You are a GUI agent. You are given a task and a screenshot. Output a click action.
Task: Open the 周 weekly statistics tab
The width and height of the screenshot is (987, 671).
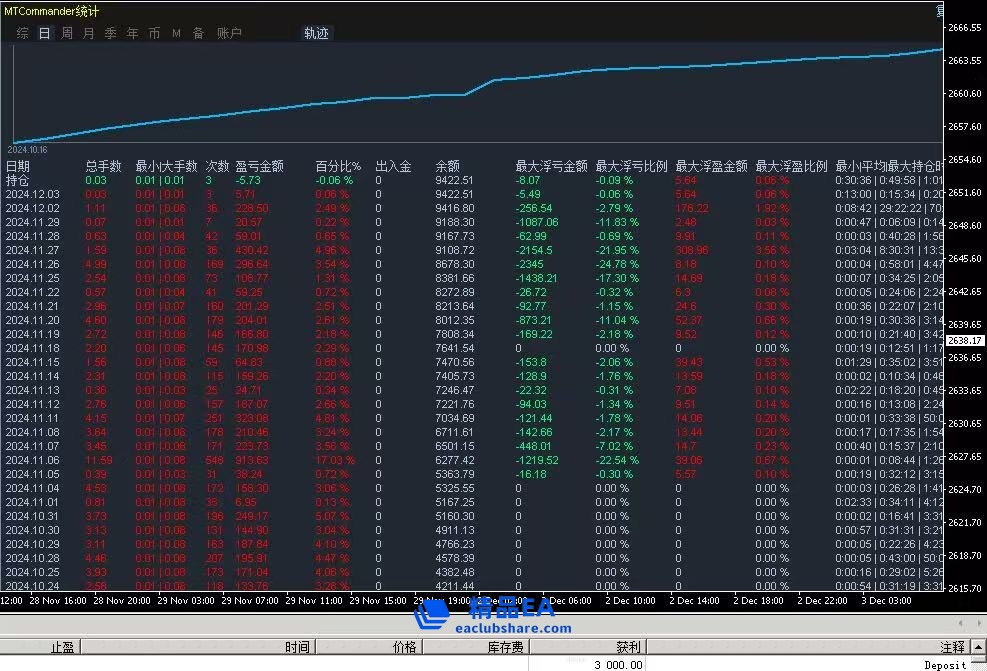tap(66, 33)
